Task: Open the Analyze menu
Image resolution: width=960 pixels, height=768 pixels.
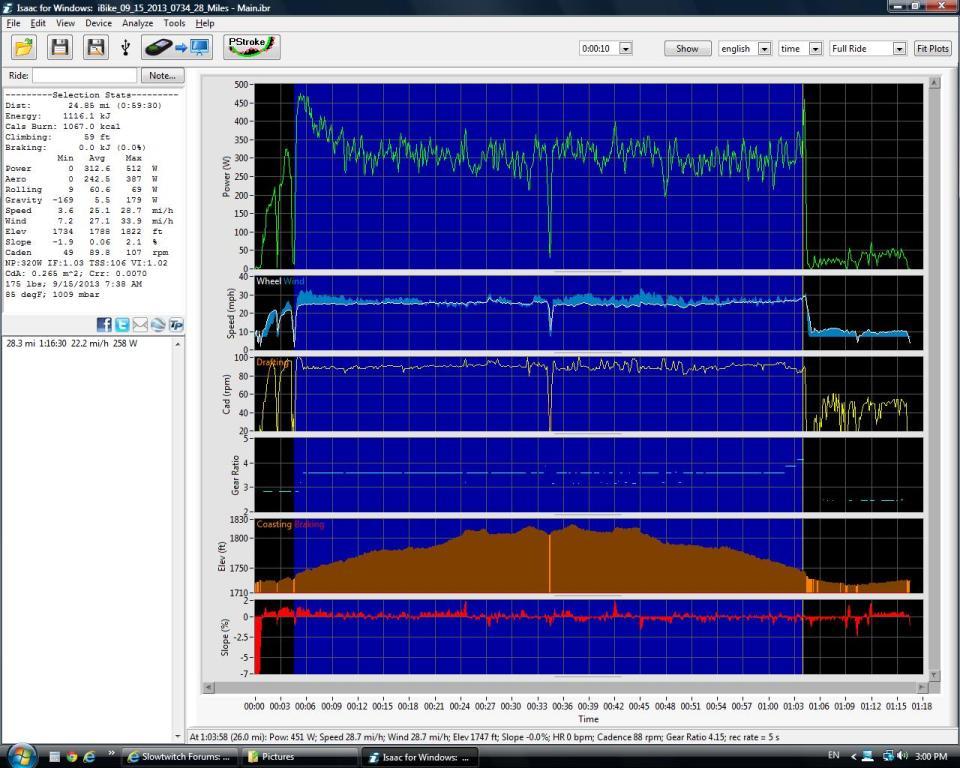Action: tap(137, 22)
